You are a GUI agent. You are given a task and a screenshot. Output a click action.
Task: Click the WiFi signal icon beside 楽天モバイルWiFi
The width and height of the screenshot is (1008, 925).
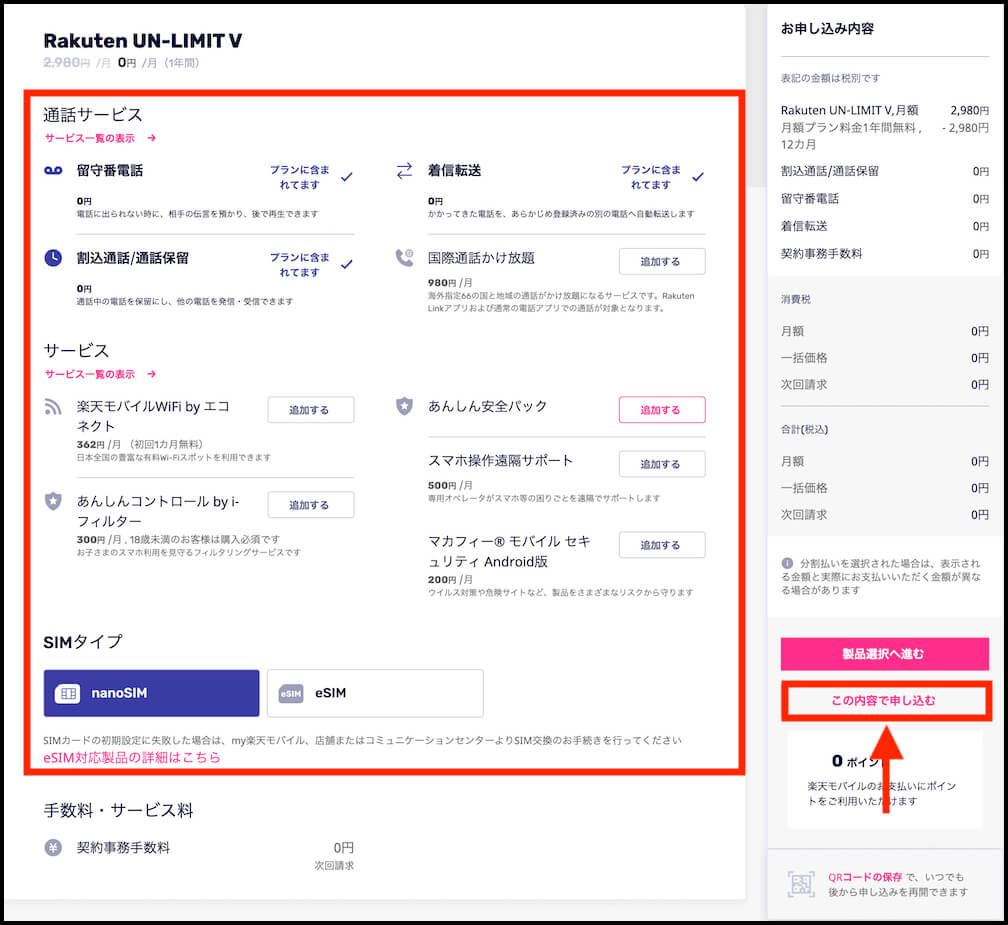(x=53, y=407)
